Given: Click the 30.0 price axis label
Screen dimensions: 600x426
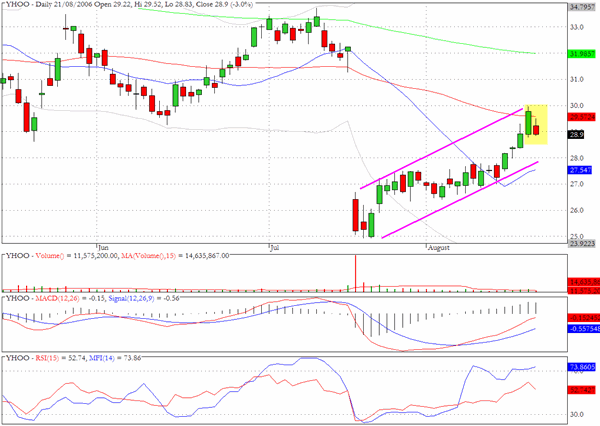Looking at the screenshot, I should point(577,105).
